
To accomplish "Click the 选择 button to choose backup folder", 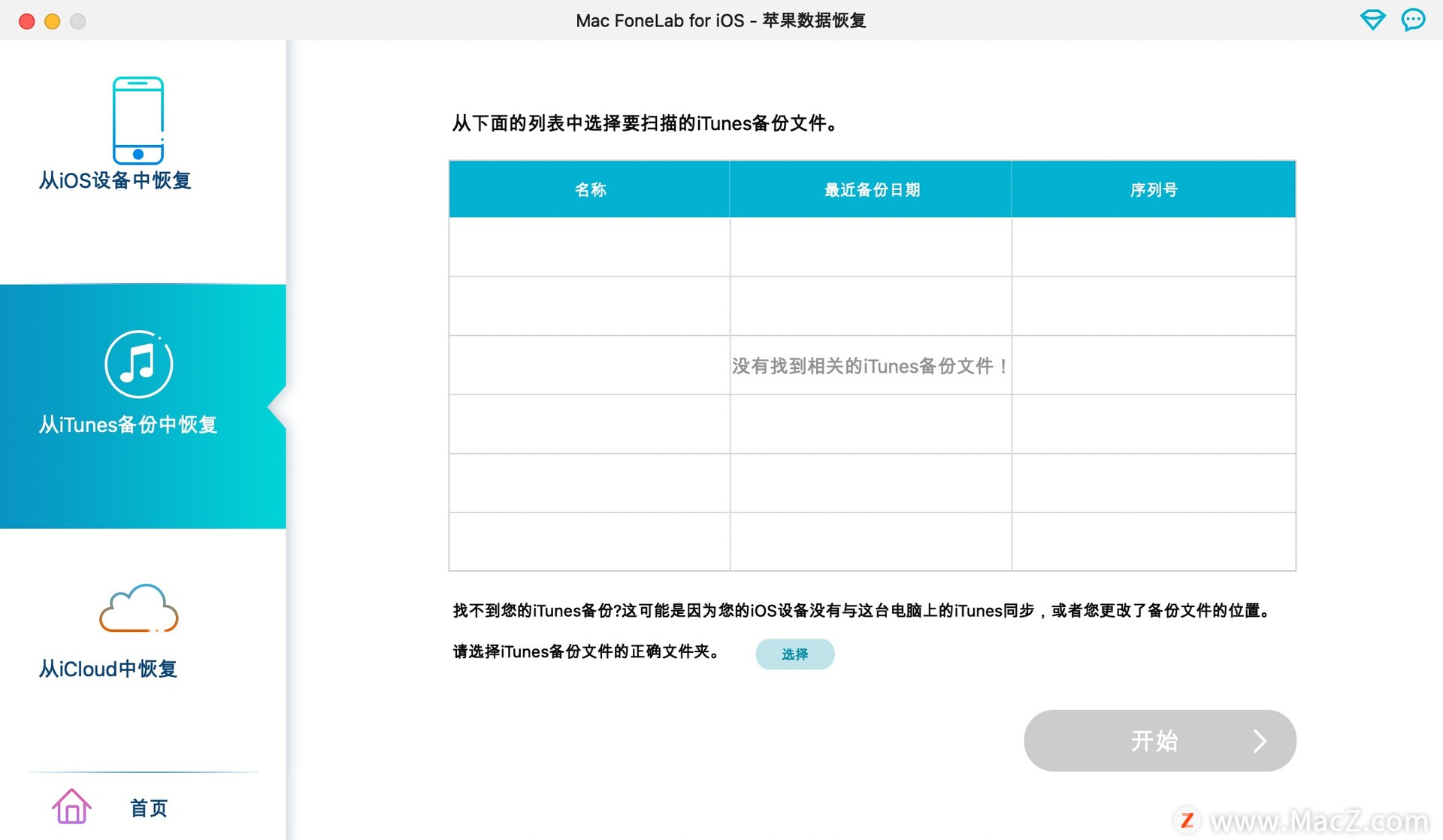I will (x=794, y=654).
